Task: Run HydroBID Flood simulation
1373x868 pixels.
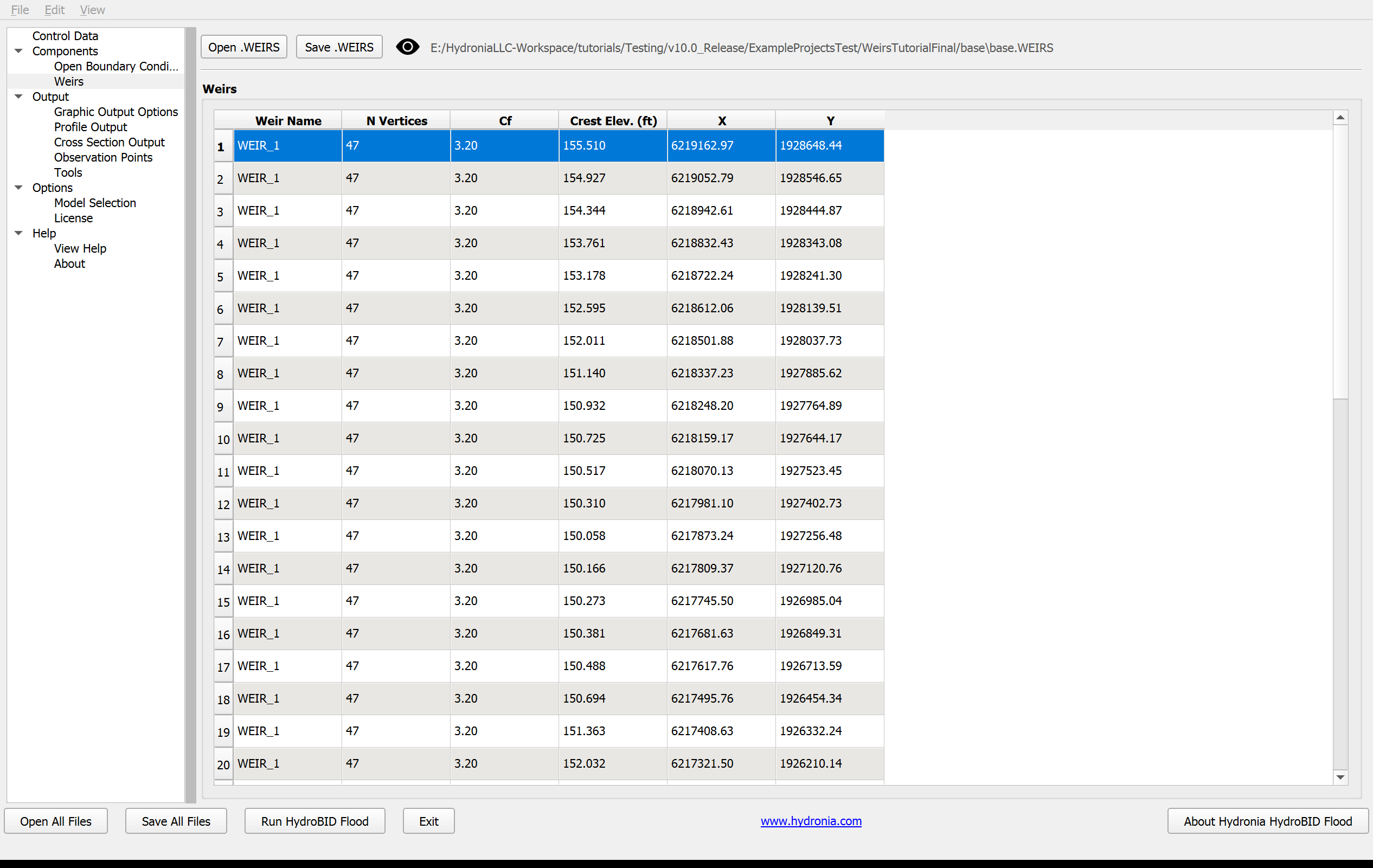Action: click(x=315, y=821)
